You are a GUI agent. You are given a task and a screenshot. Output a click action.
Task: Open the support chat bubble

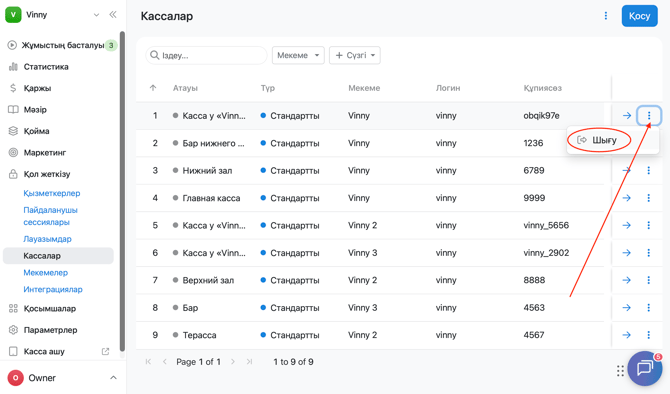(645, 368)
